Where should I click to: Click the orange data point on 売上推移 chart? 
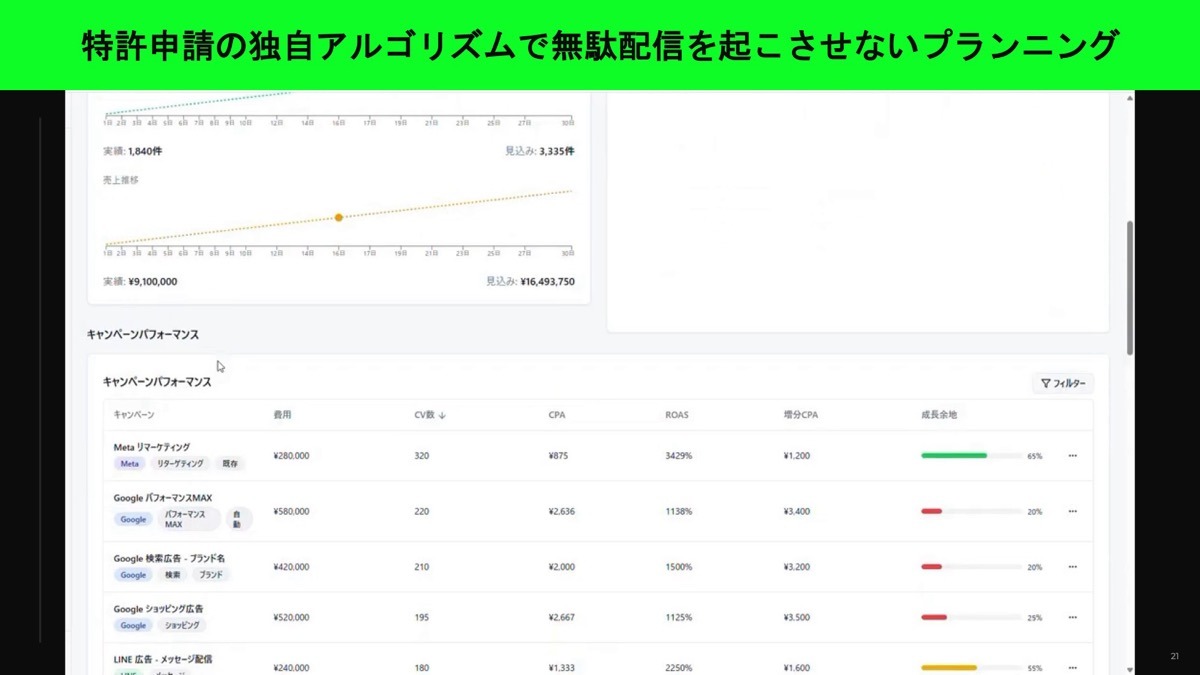coord(339,217)
